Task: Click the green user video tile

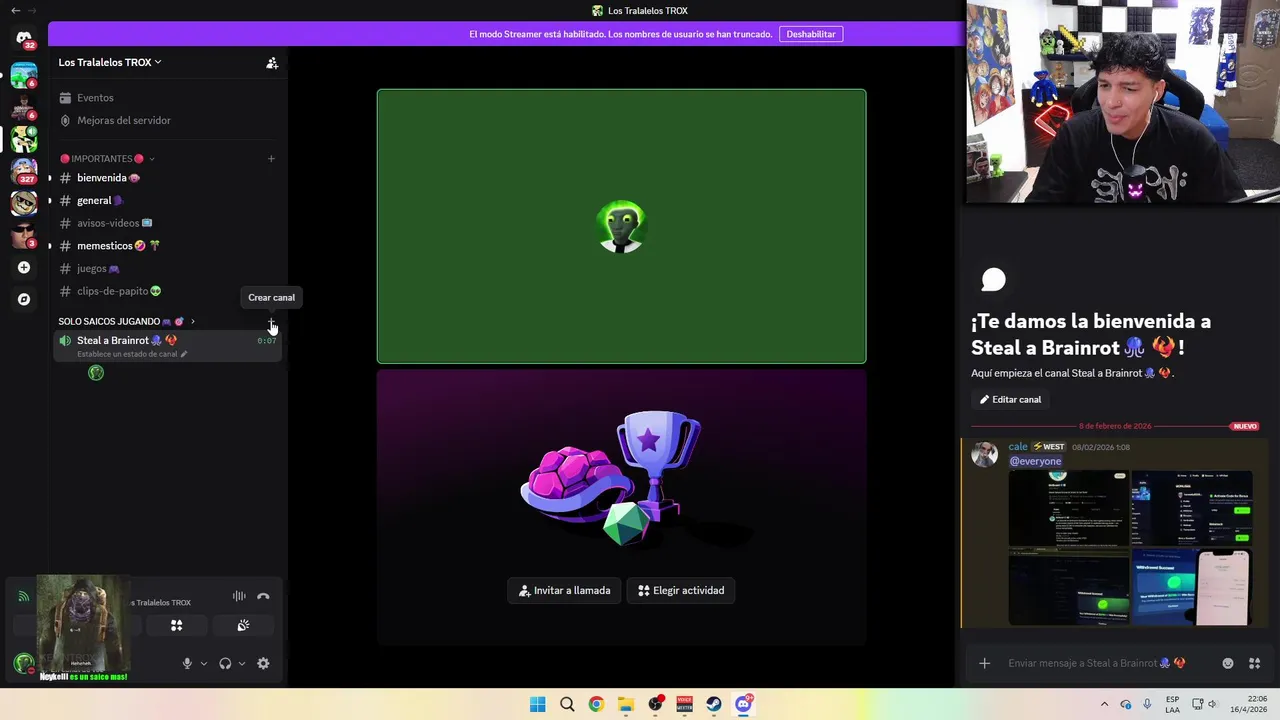Action: pos(622,226)
